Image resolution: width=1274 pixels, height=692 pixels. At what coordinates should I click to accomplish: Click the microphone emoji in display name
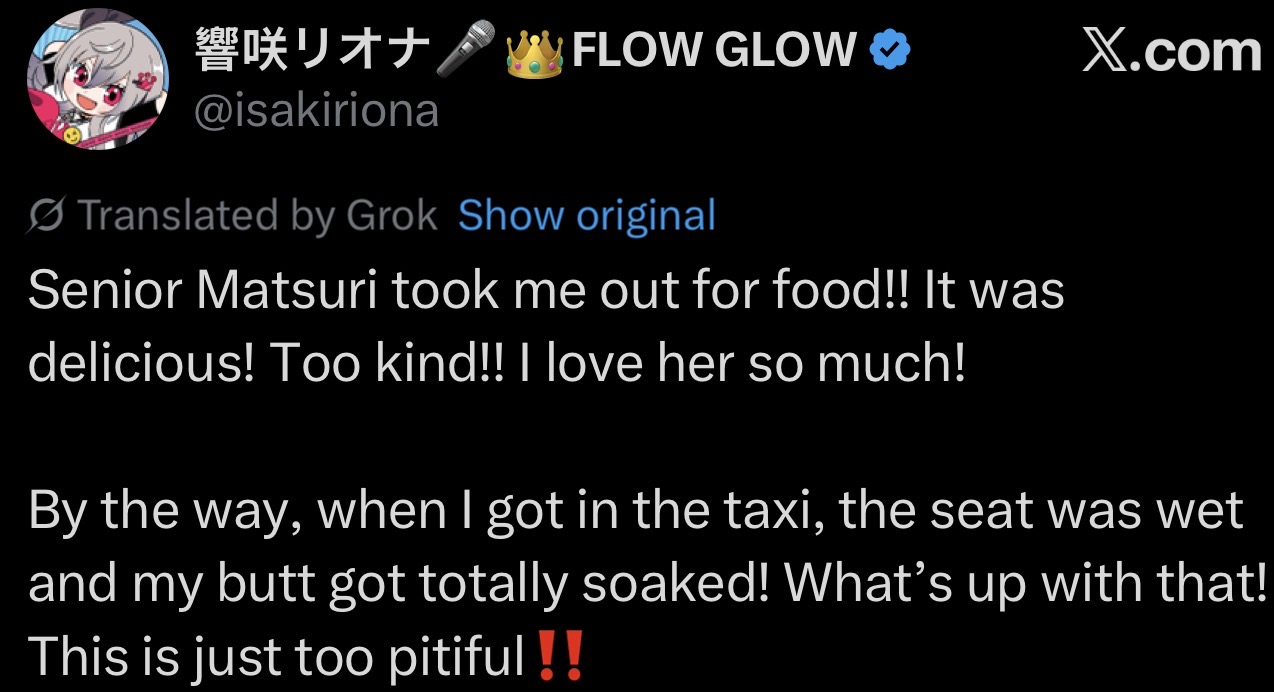(x=467, y=50)
